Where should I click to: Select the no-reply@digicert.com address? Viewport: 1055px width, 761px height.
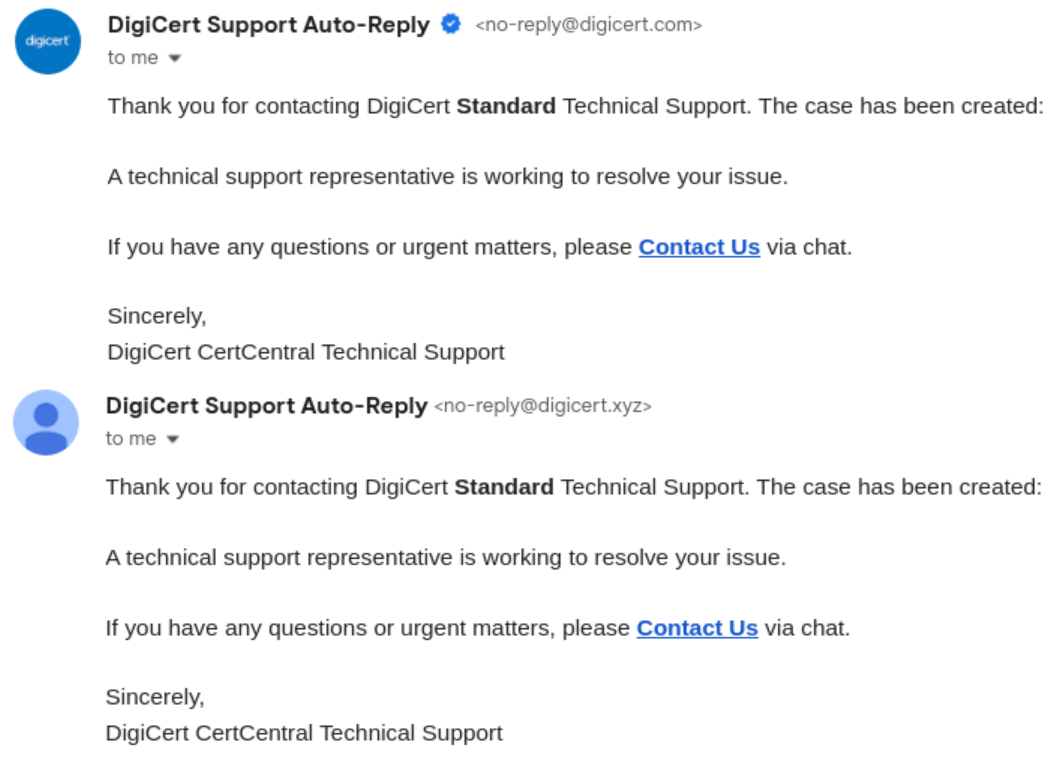click(589, 25)
